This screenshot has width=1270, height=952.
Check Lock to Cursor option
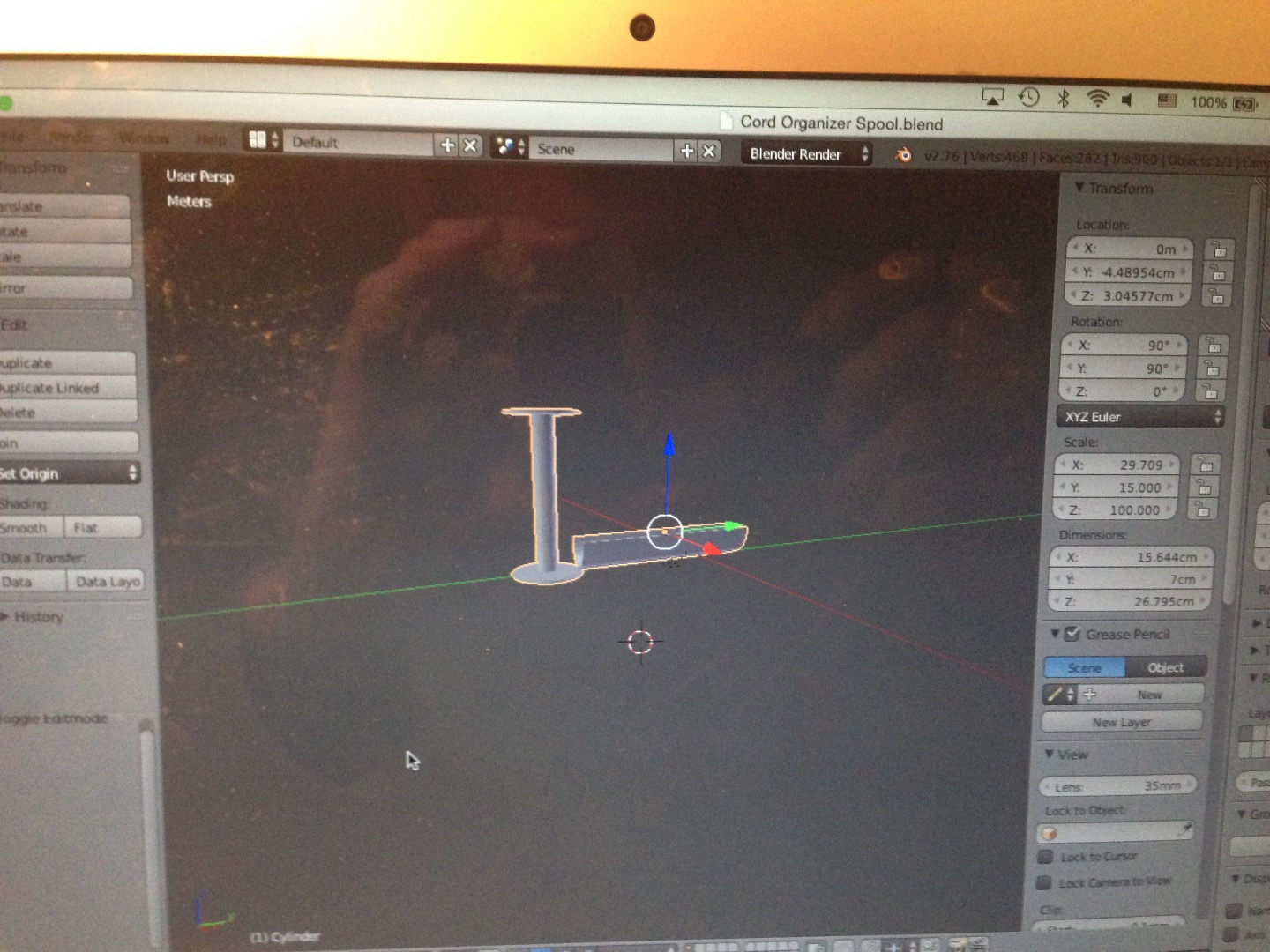[x=1046, y=856]
